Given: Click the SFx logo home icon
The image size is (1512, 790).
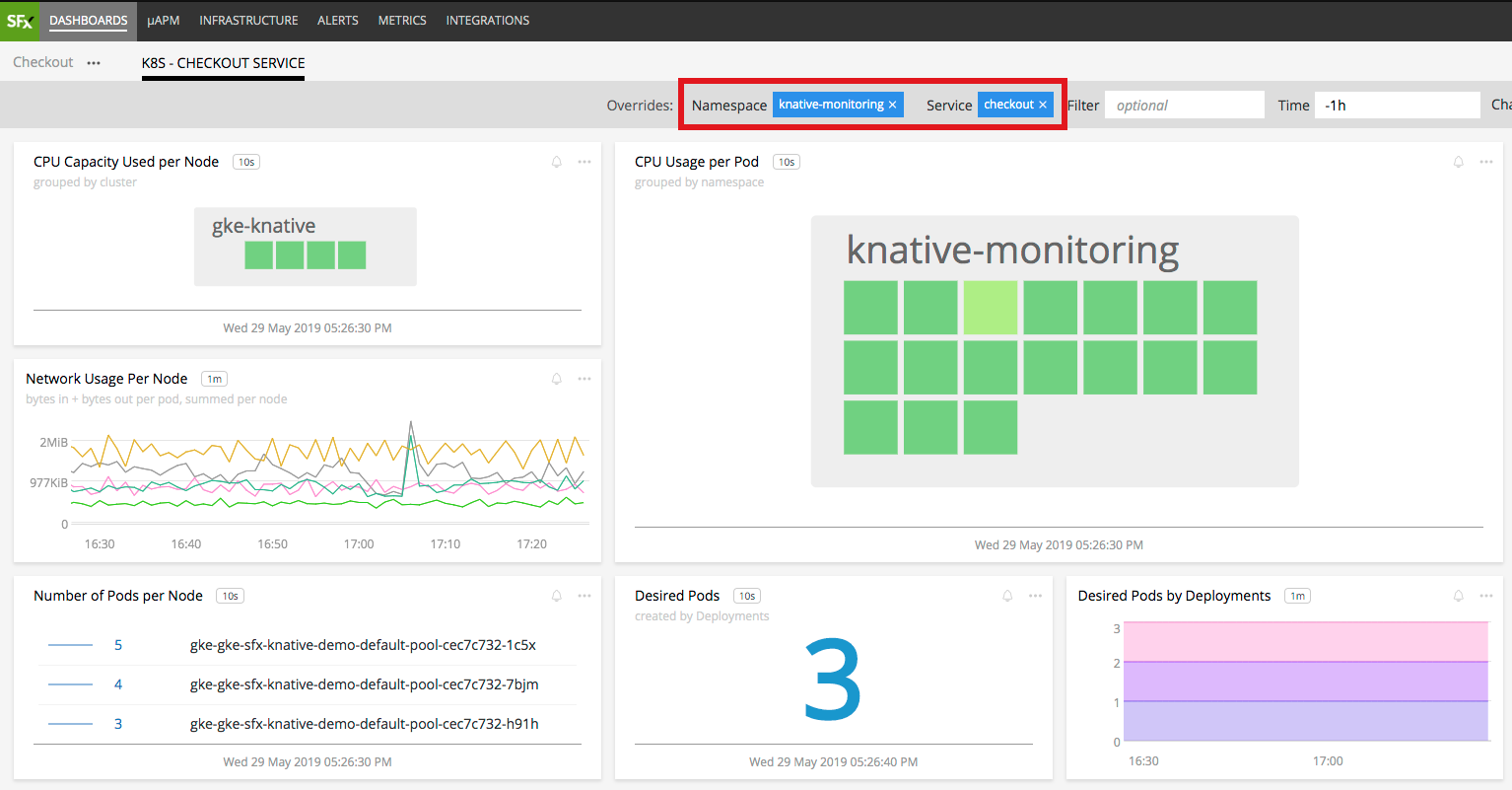Looking at the screenshot, I should [x=20, y=21].
